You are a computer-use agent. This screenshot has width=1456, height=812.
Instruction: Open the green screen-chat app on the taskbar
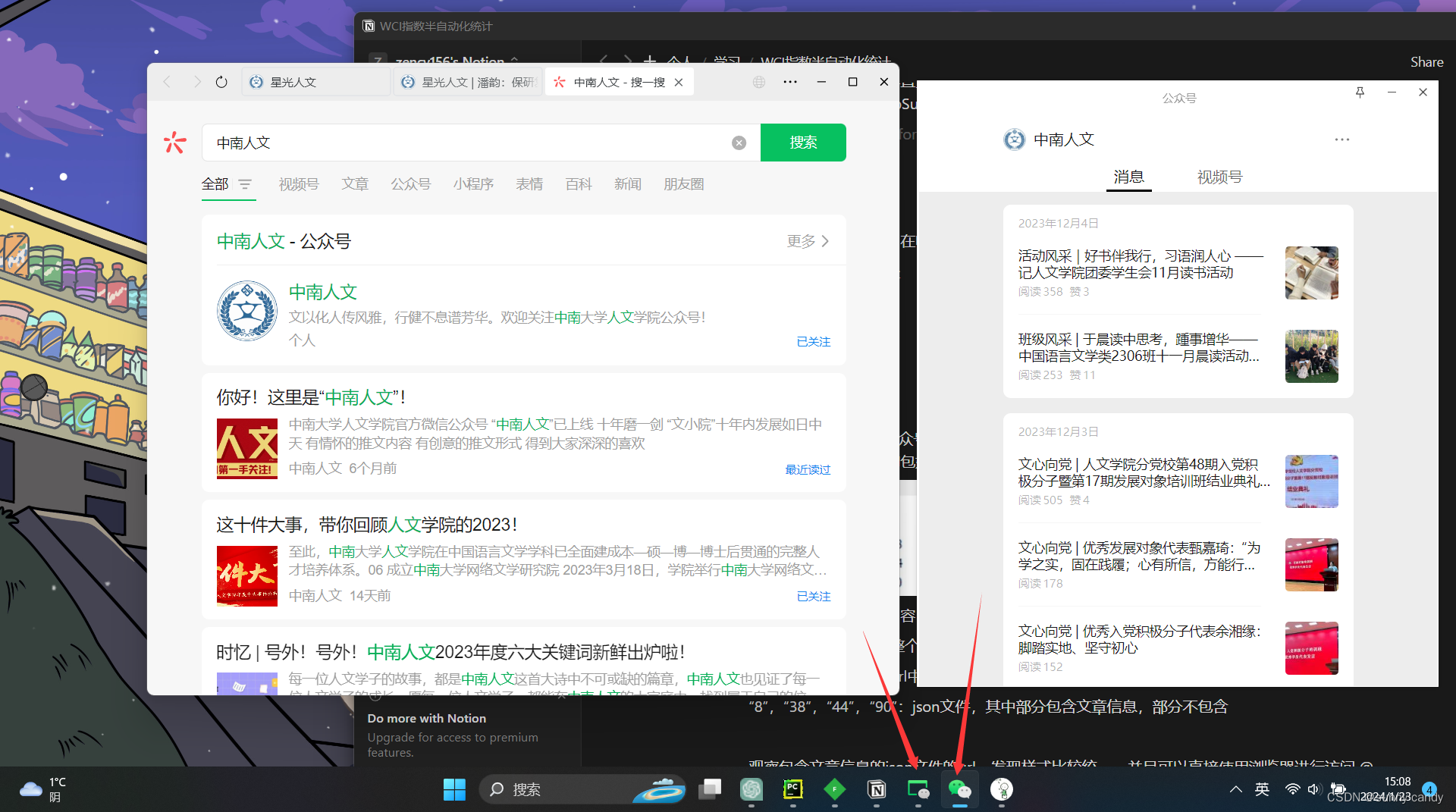(x=918, y=789)
